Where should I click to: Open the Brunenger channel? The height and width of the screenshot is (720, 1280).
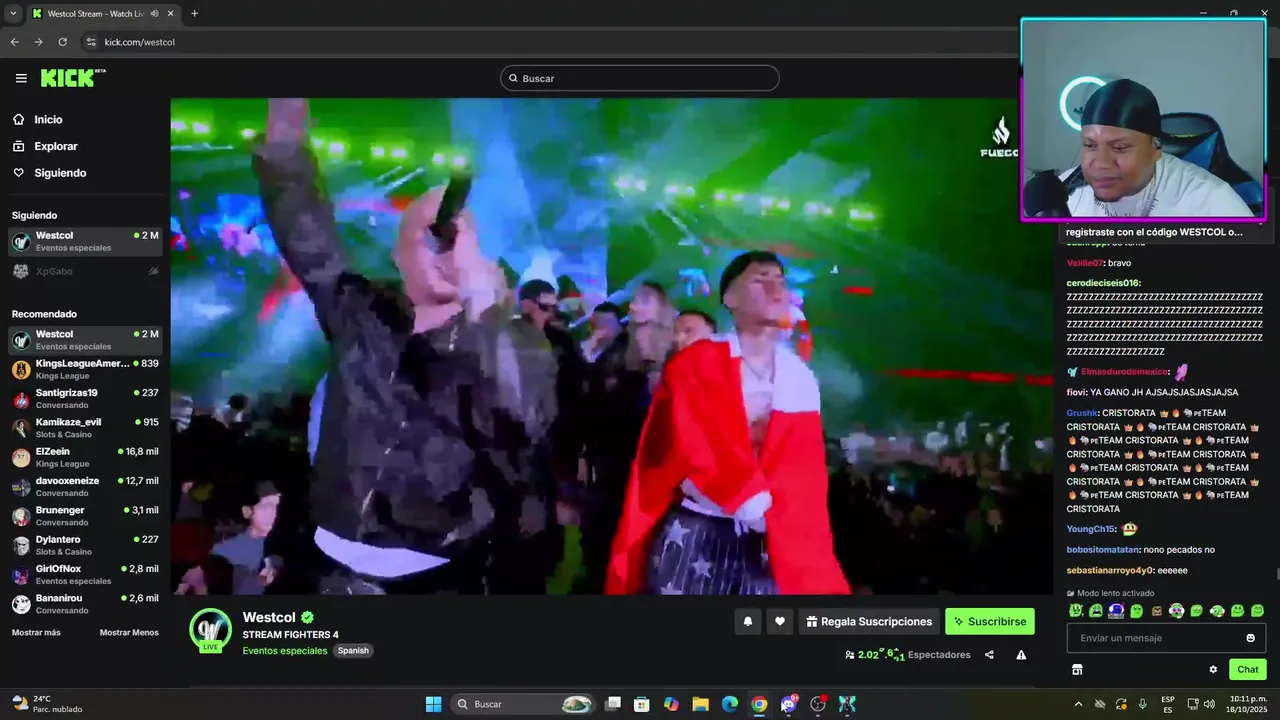[x=85, y=515]
